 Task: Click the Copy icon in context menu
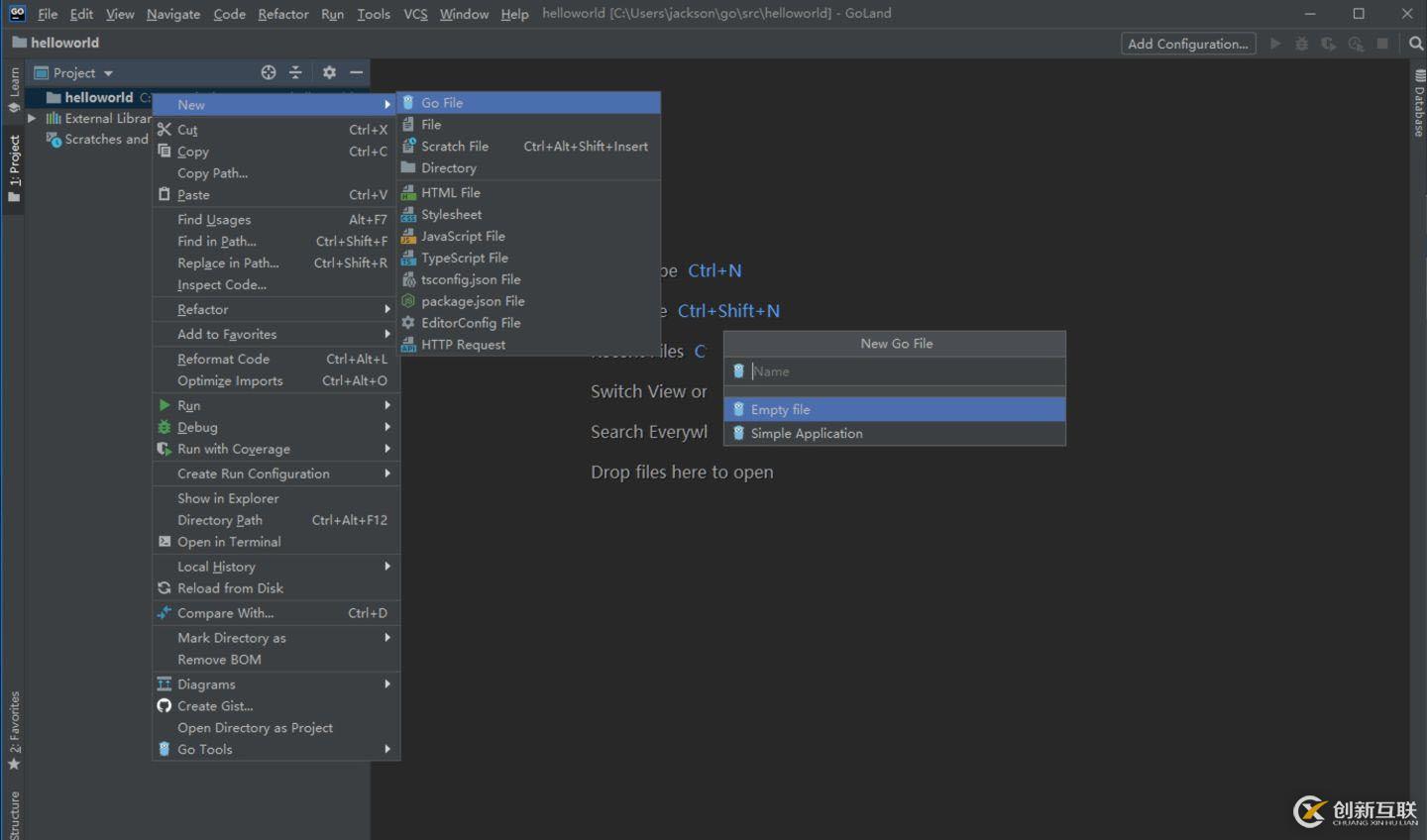pyautogui.click(x=165, y=152)
